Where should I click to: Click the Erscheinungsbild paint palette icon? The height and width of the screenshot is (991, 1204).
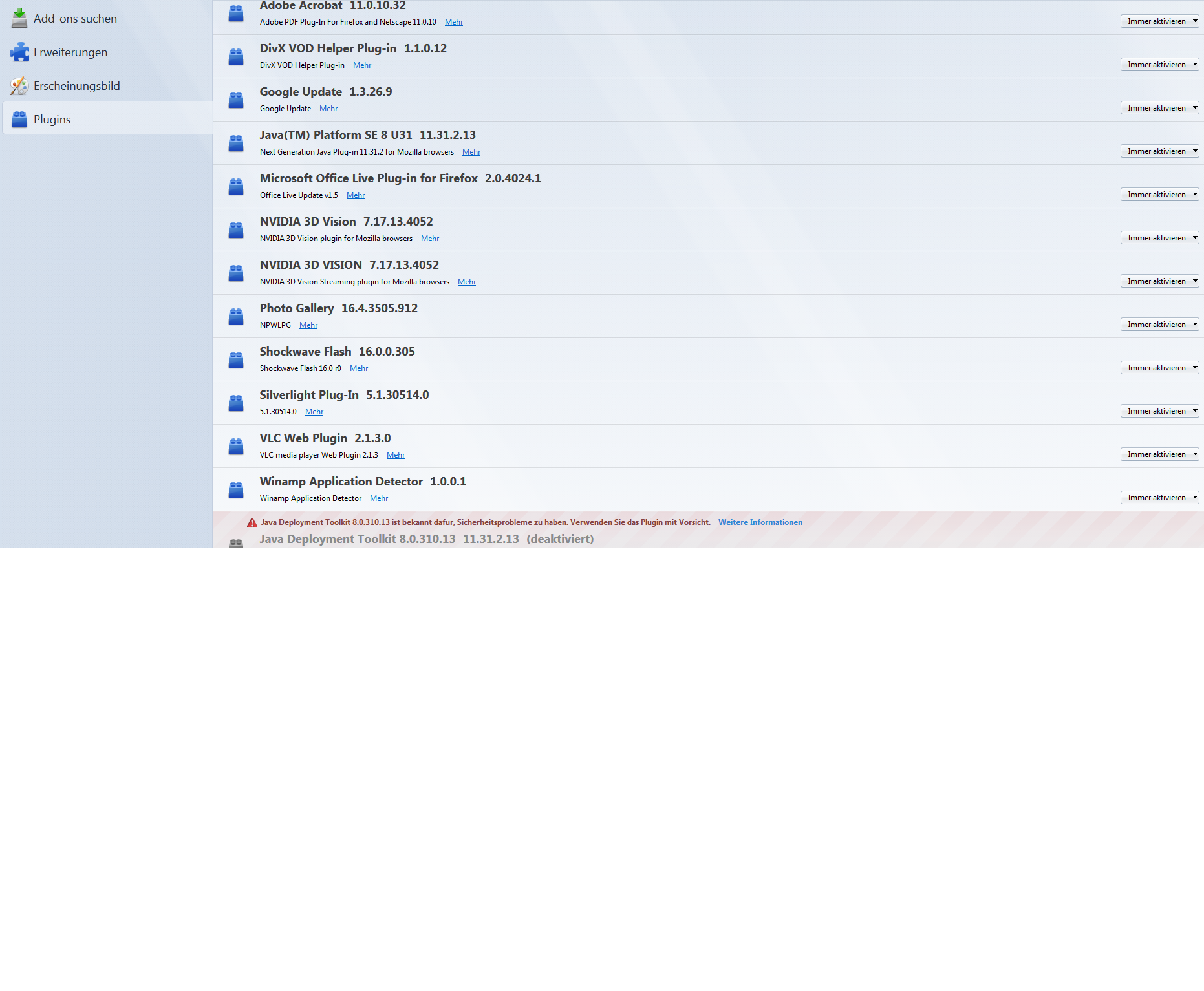tap(19, 85)
